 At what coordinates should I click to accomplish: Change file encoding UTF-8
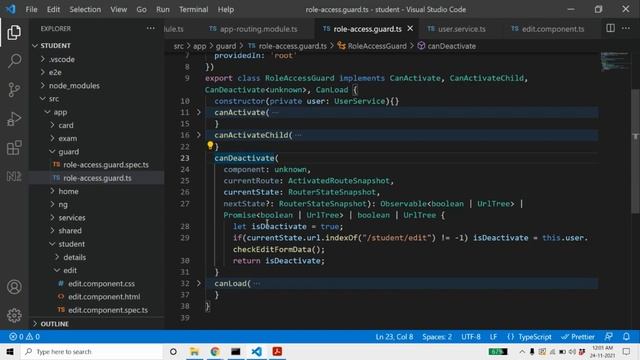pos(471,337)
